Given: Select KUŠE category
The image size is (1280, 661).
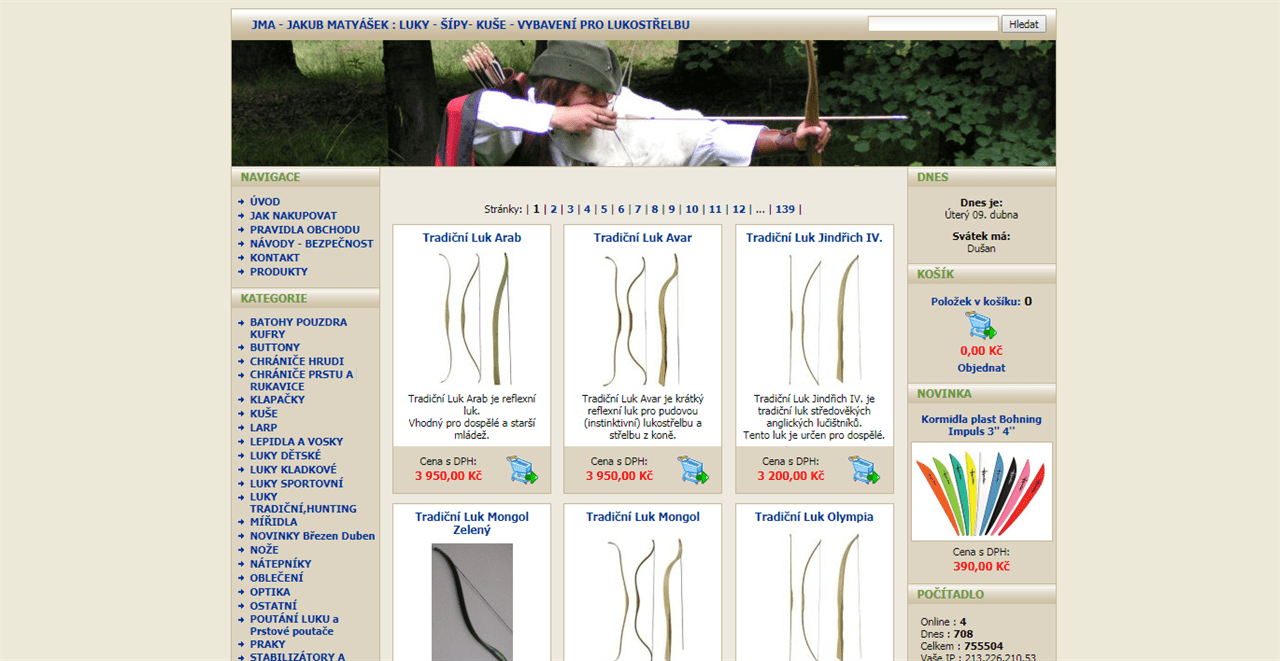Looking at the screenshot, I should (264, 413).
